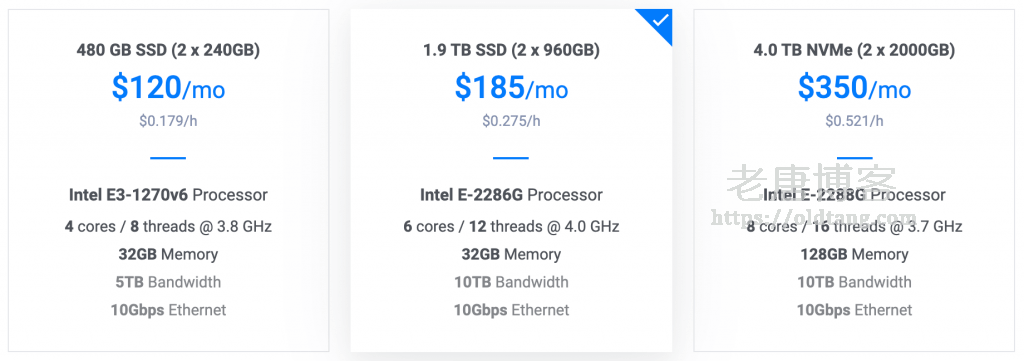Click the 5TB Bandwidth line
Image resolution: width=1024 pixels, height=361 pixels.
[x=168, y=282]
